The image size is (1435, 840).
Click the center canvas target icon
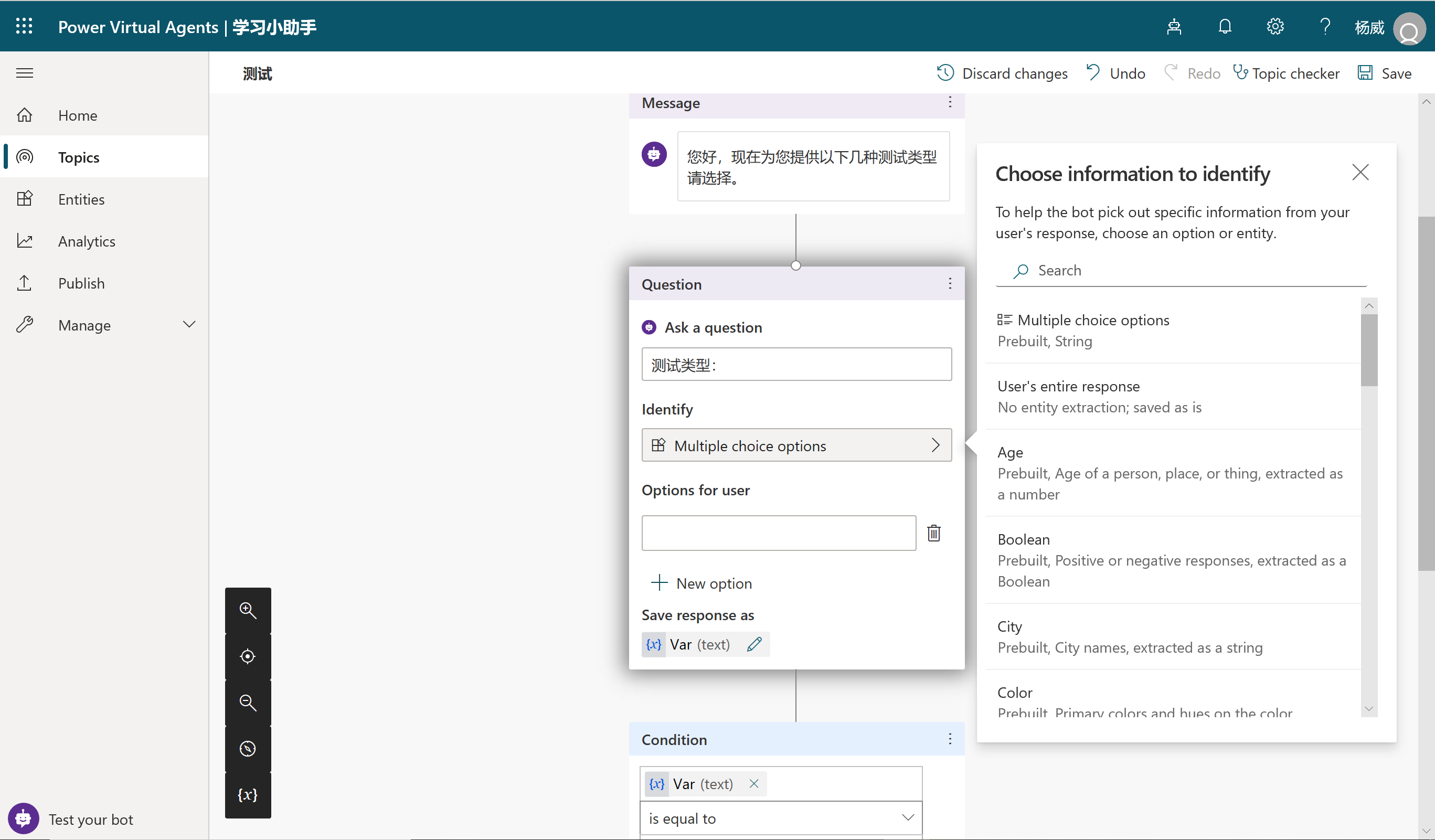pos(248,656)
